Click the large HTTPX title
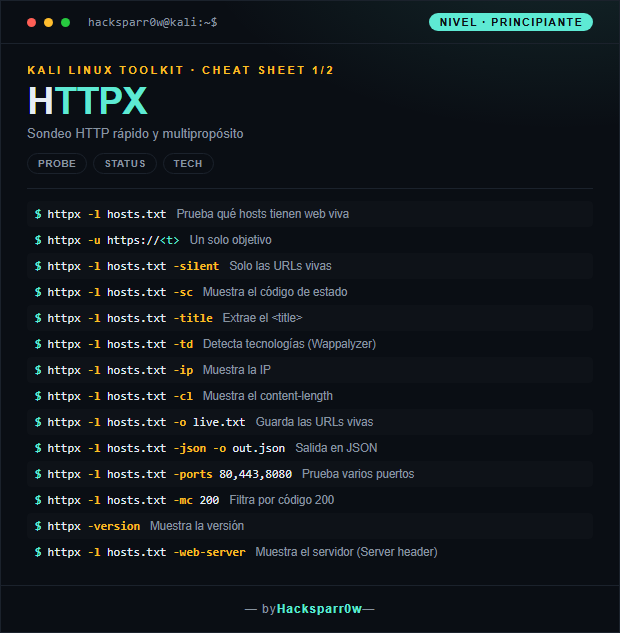 (87, 101)
